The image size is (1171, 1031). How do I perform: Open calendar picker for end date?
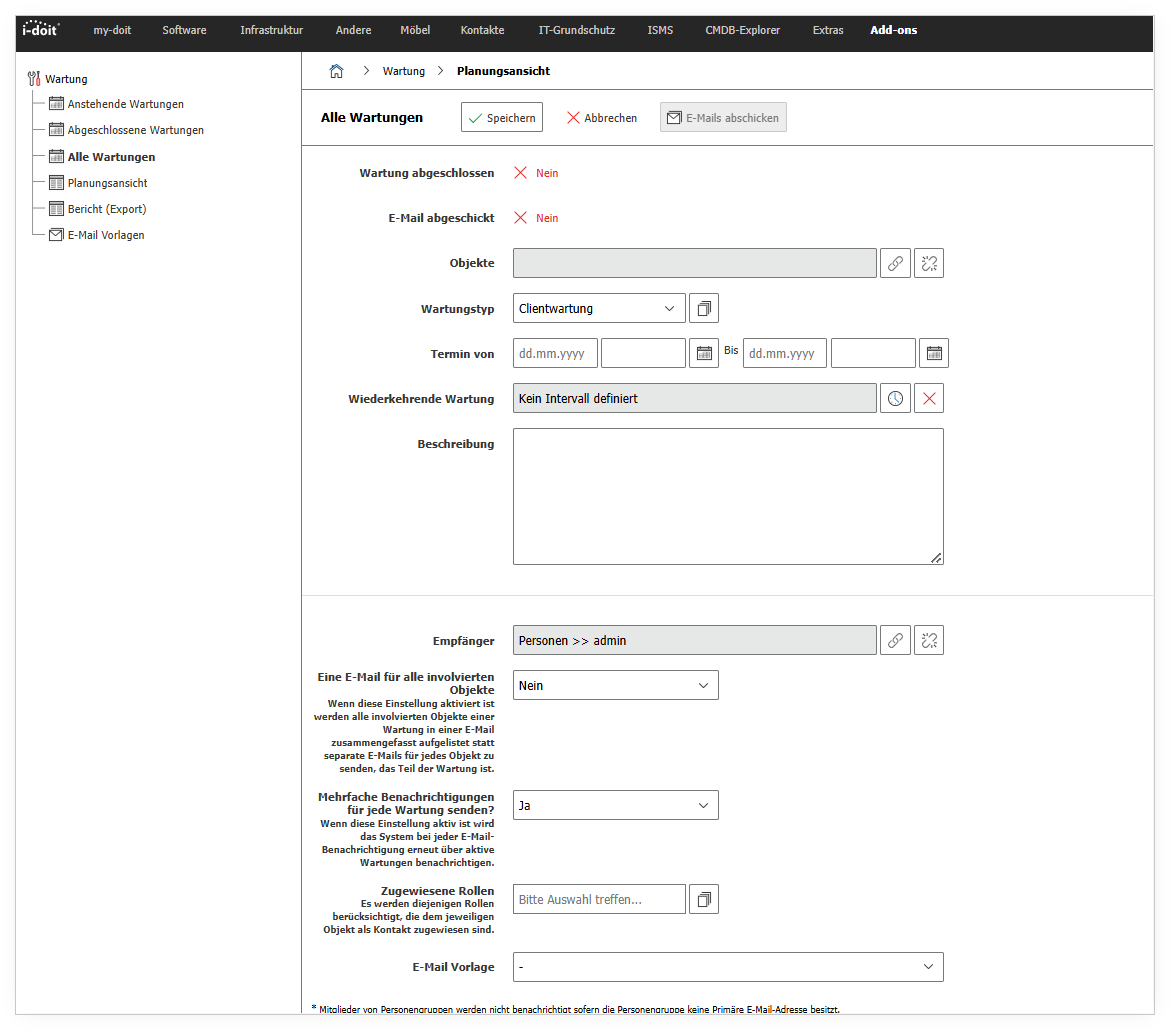[x=934, y=353]
